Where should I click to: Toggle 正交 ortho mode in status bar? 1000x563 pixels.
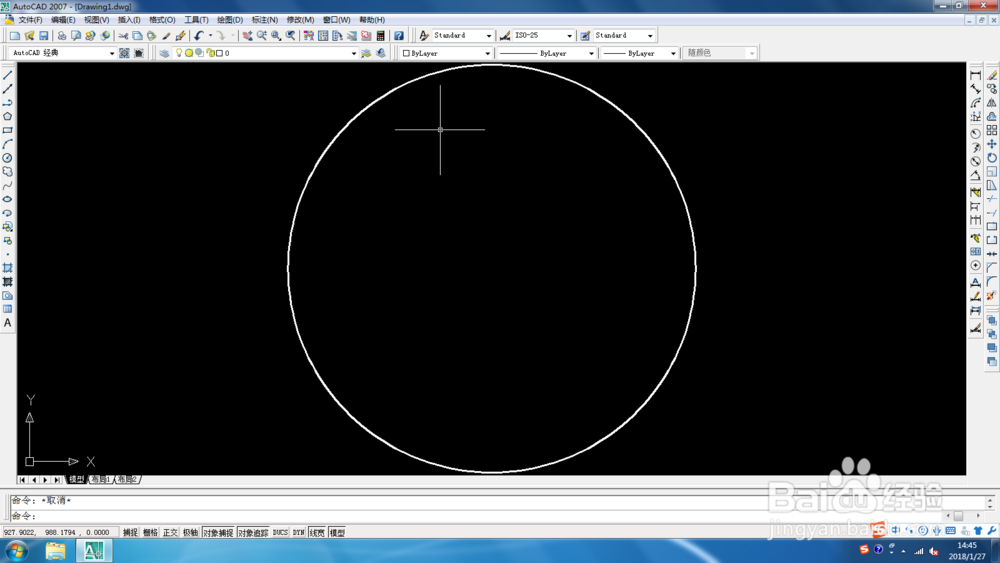click(170, 532)
